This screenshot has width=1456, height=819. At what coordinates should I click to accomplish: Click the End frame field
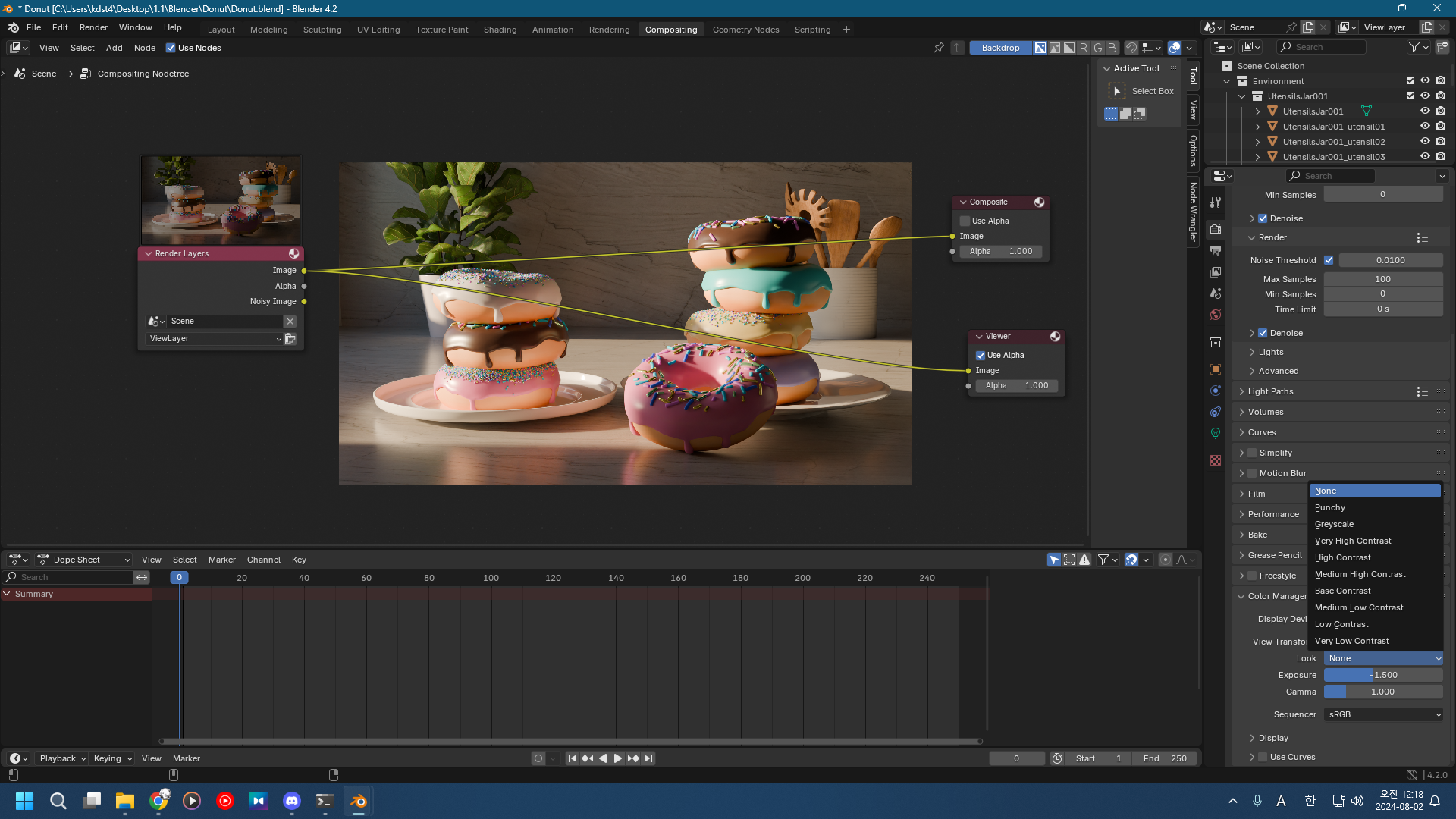[x=1165, y=758]
